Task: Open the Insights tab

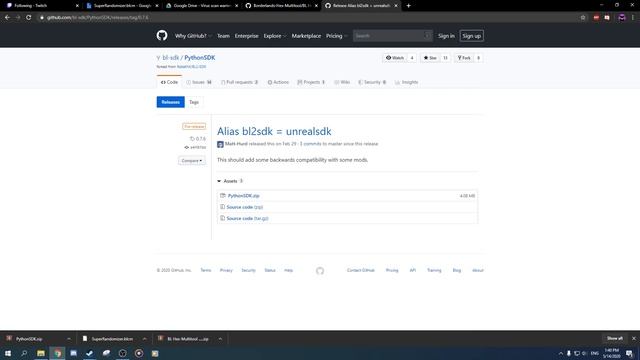Action: click(x=407, y=82)
